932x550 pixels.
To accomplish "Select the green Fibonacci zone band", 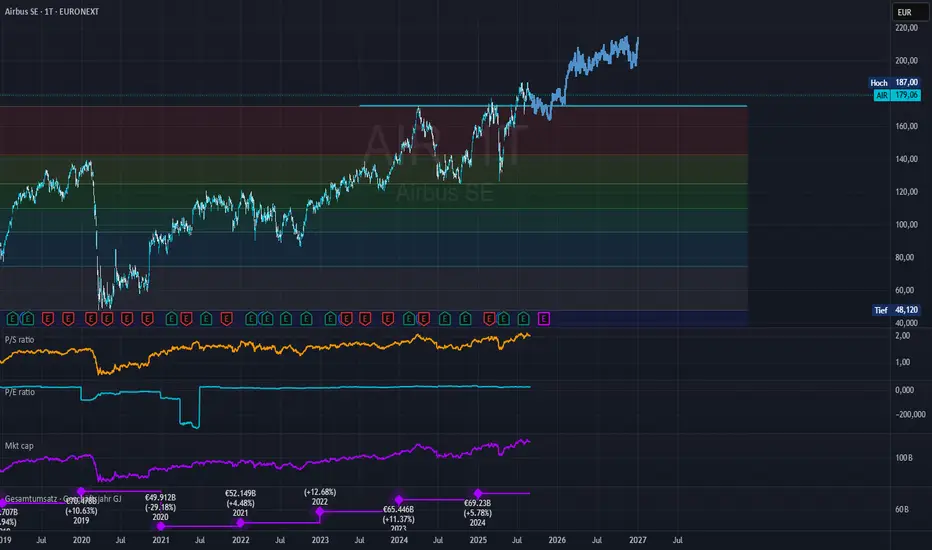I will click(x=300, y=168).
